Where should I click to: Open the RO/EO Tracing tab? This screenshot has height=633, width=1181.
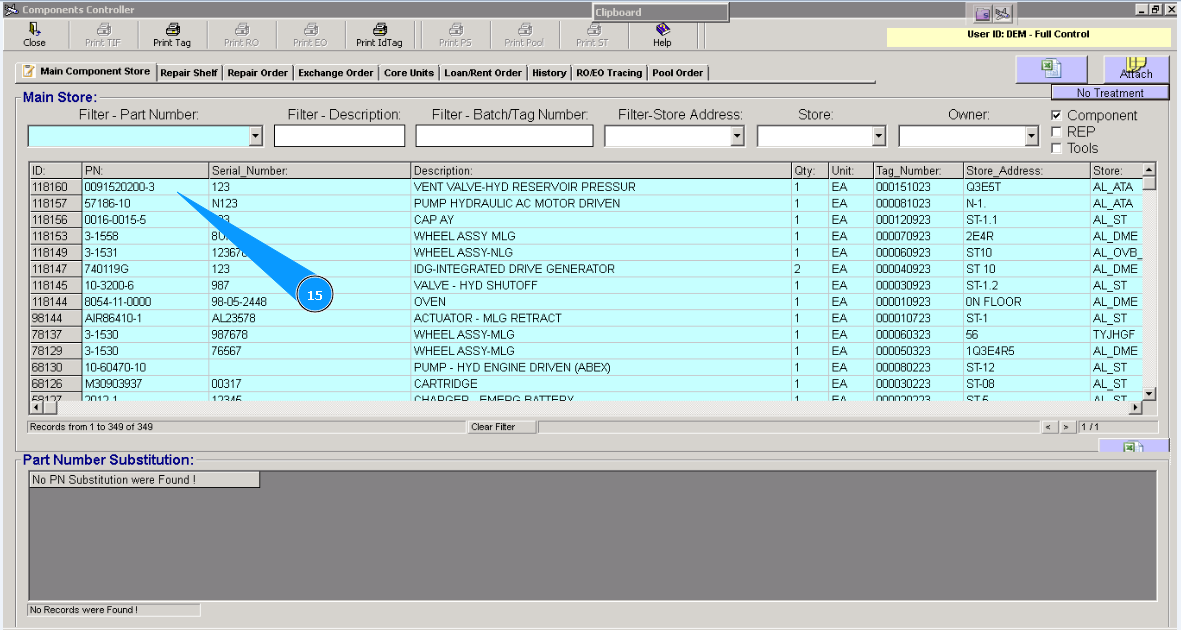(609, 72)
